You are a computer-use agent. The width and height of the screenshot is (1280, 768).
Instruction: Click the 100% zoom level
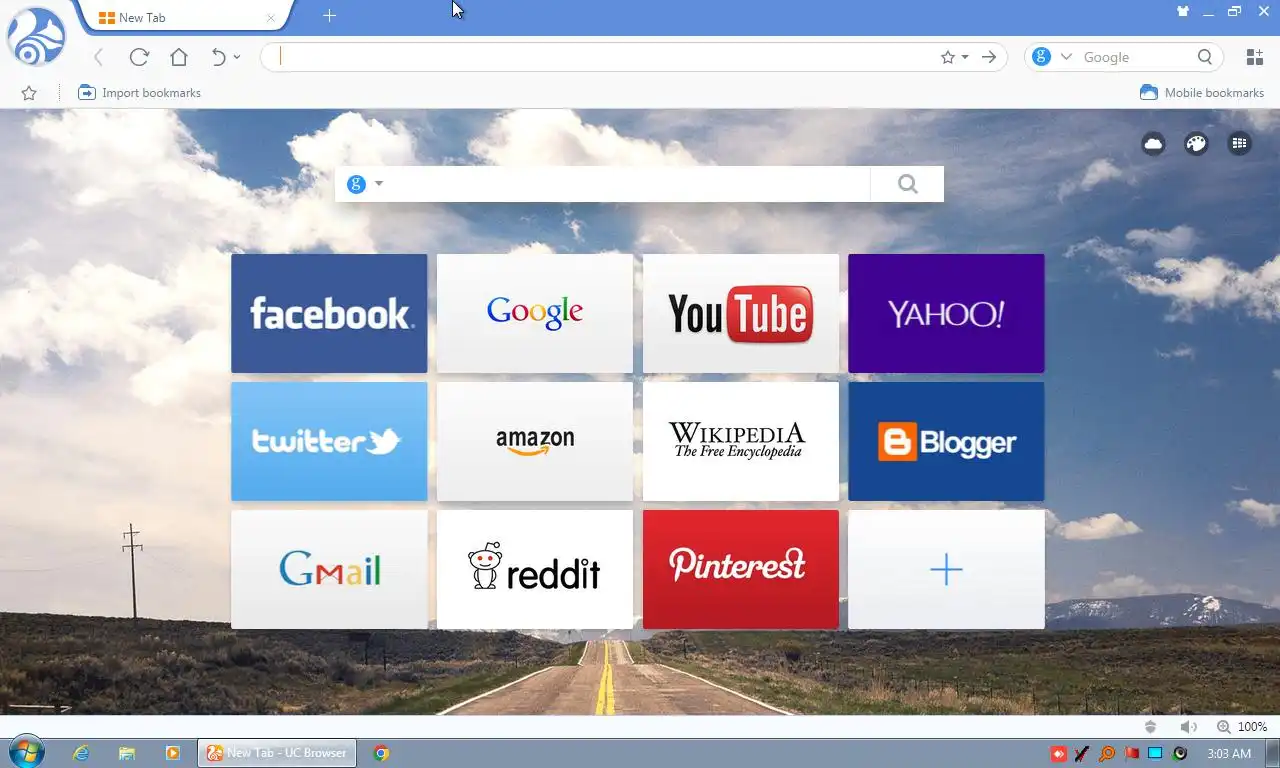(1253, 727)
